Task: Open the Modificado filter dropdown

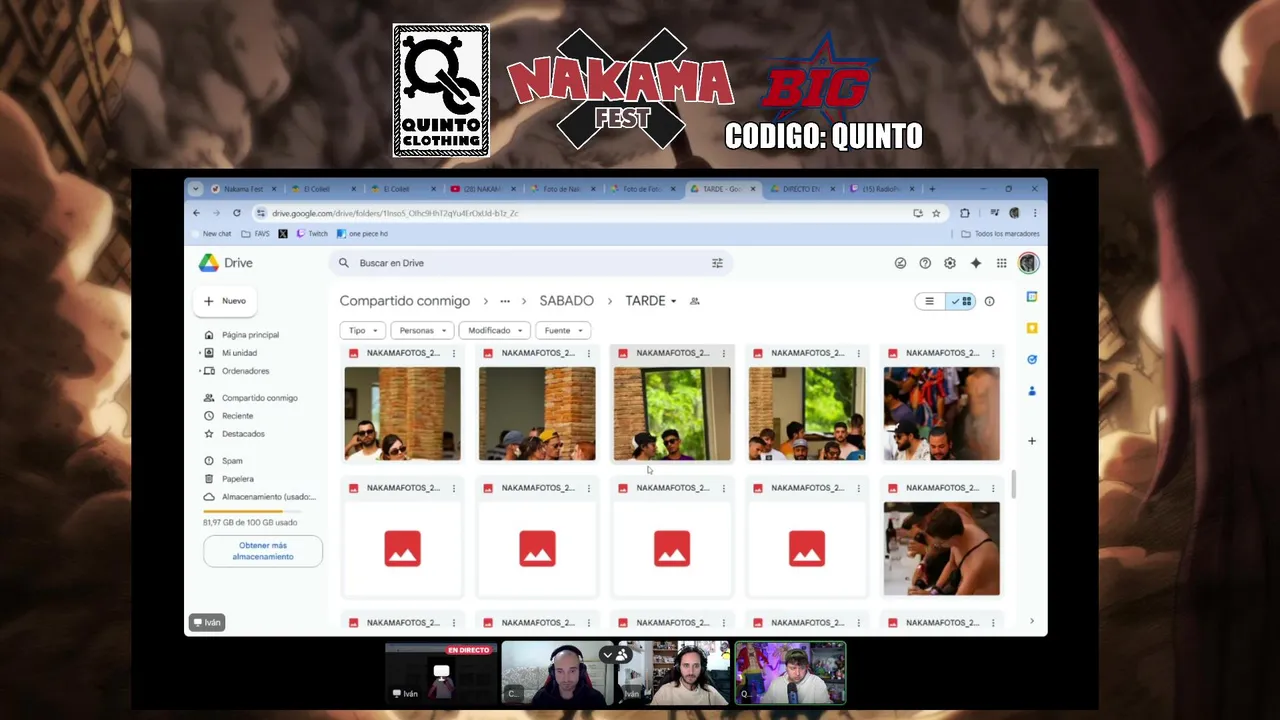Action: 494,330
